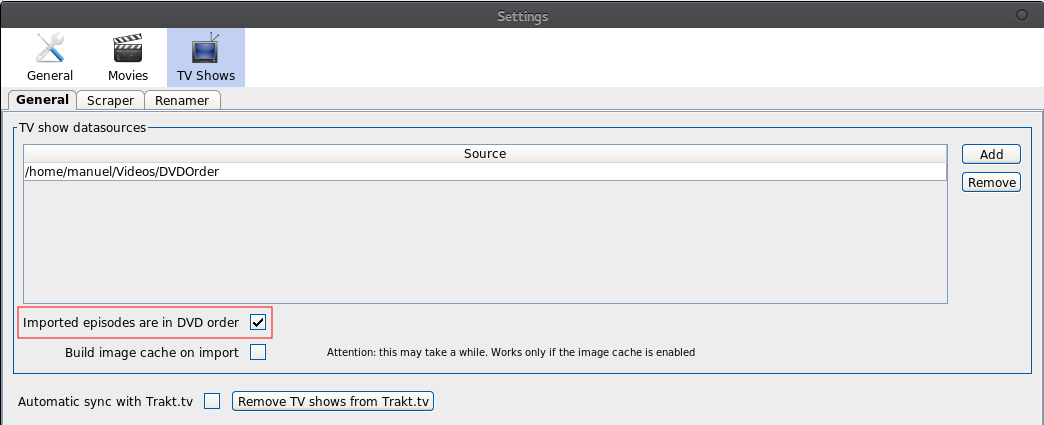
Task: Click the Source column header
Action: (x=485, y=154)
